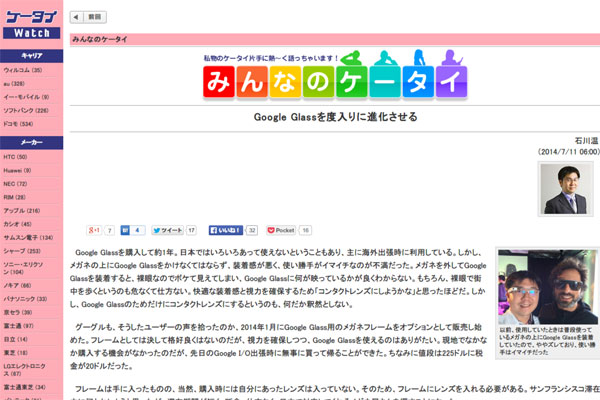
Task: Click the Hatena bookmark count 4
Action: click(x=137, y=230)
